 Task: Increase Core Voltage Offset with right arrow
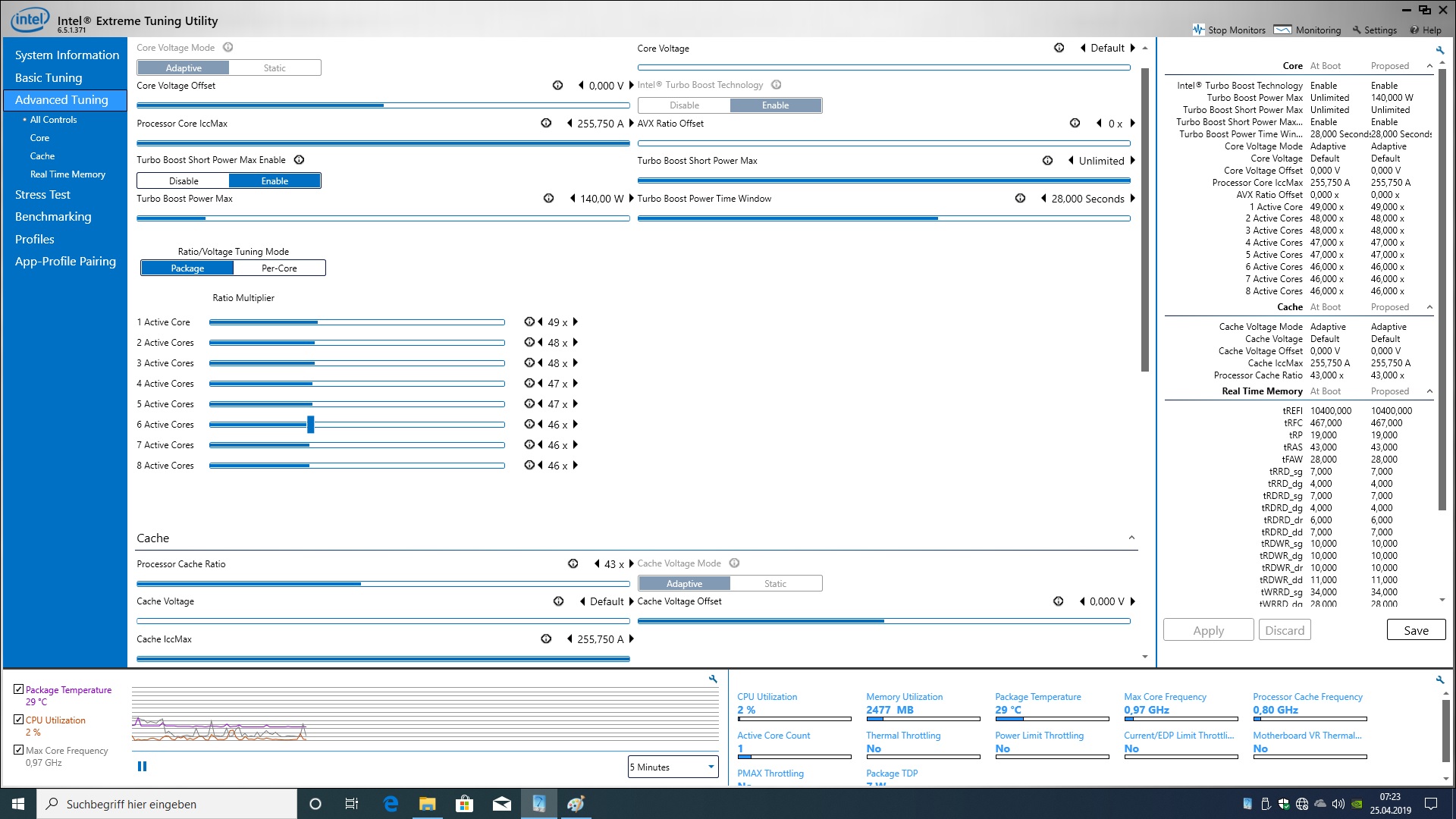tap(631, 86)
